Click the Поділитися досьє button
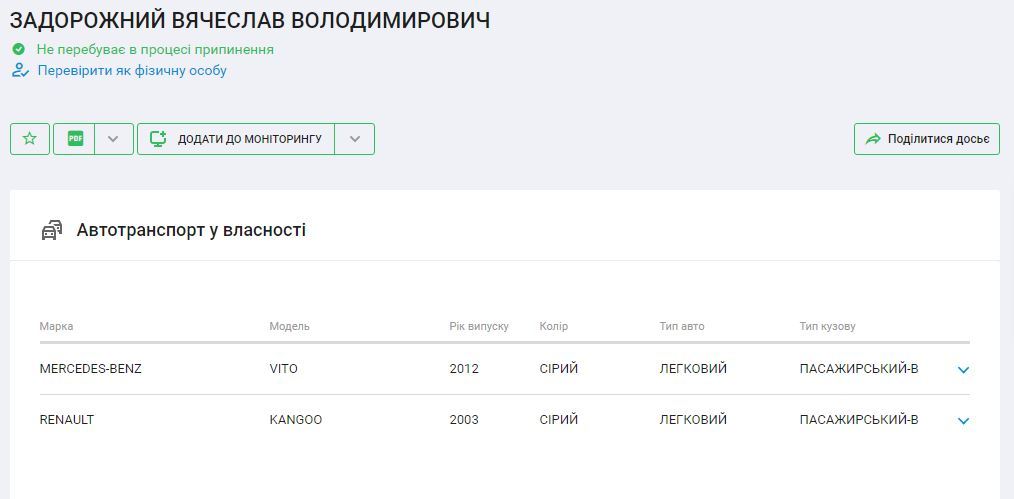The height and width of the screenshot is (499, 1014). pyautogui.click(x=927, y=139)
